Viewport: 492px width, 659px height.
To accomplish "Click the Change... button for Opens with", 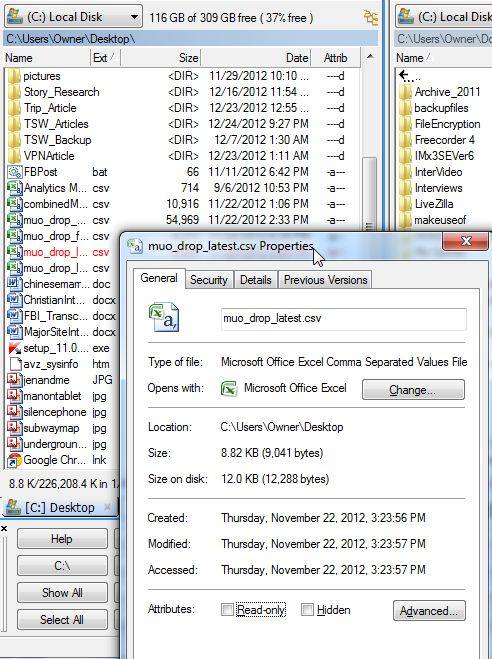I will tap(413, 390).
